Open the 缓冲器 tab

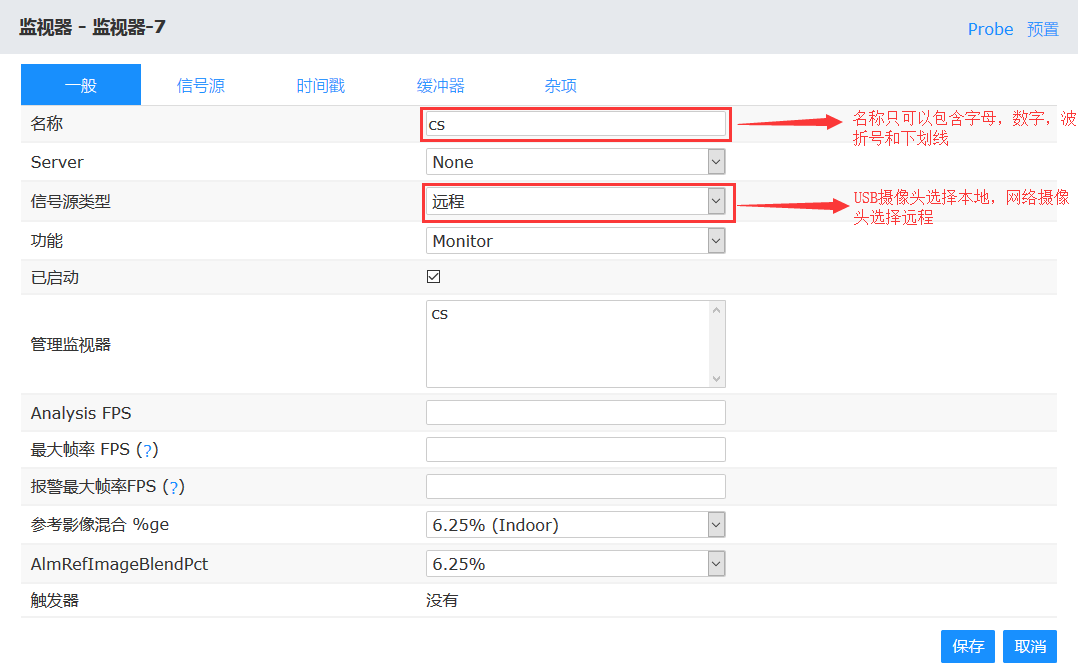tap(440, 86)
